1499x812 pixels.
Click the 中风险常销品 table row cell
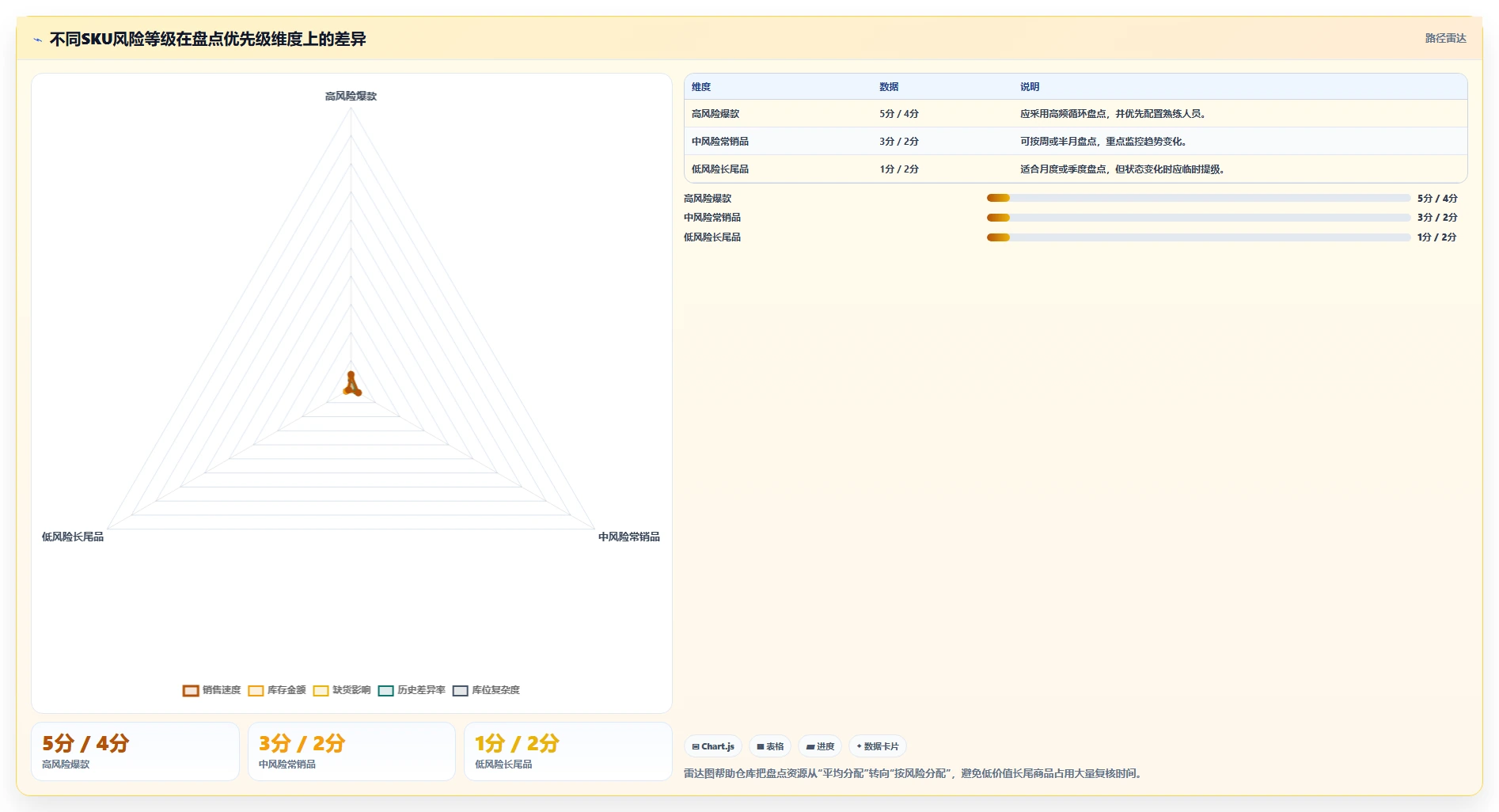coord(720,142)
